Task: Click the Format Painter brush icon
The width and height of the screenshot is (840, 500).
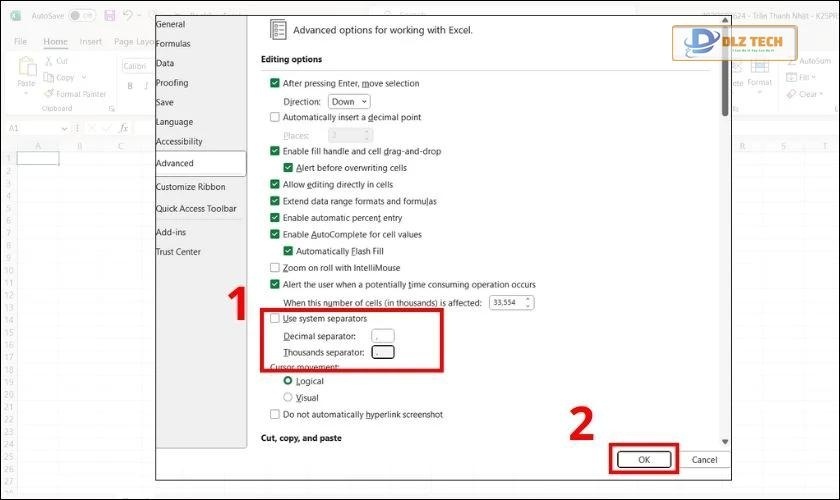Action: [50, 94]
